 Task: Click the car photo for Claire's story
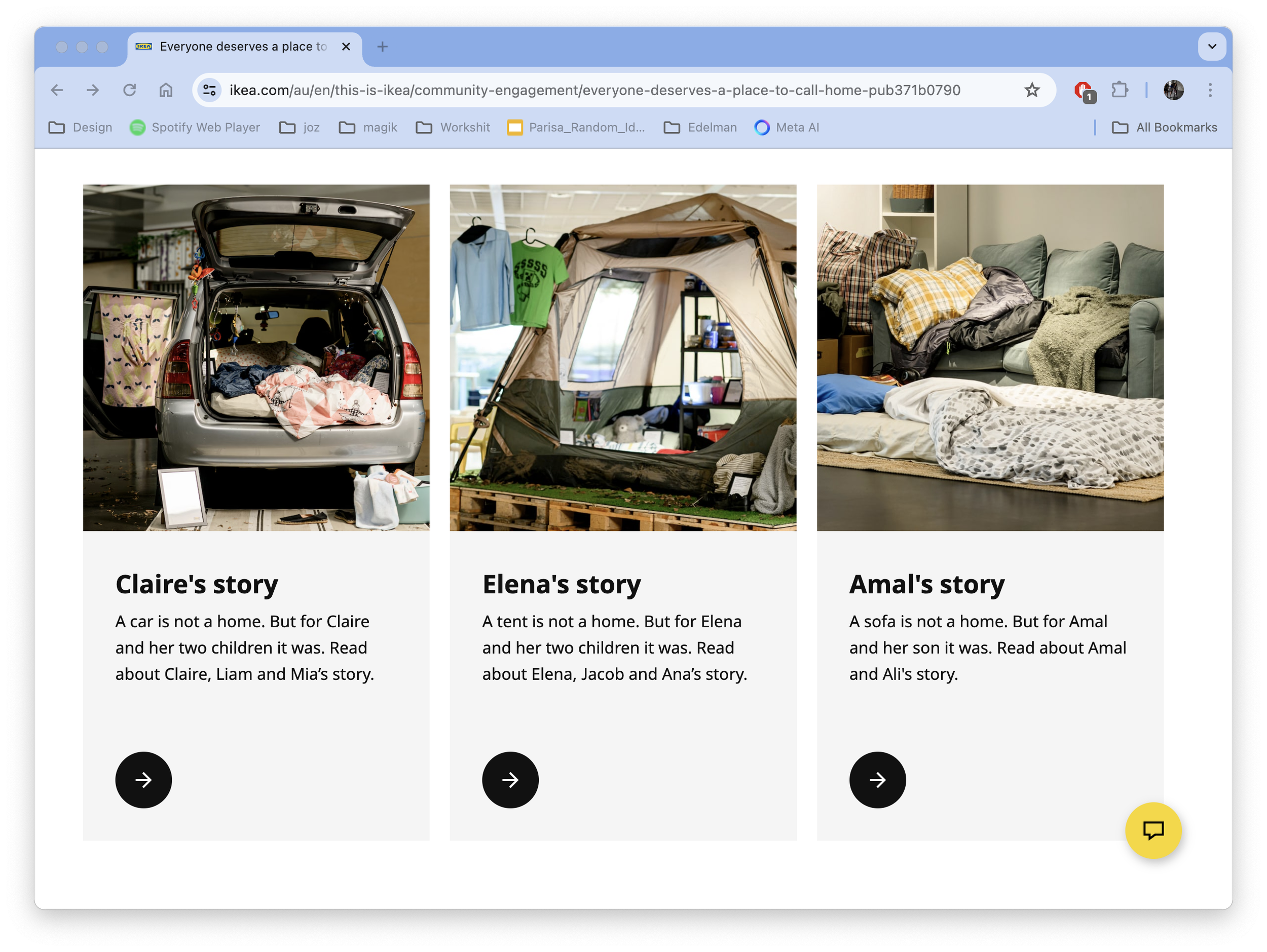tap(256, 357)
